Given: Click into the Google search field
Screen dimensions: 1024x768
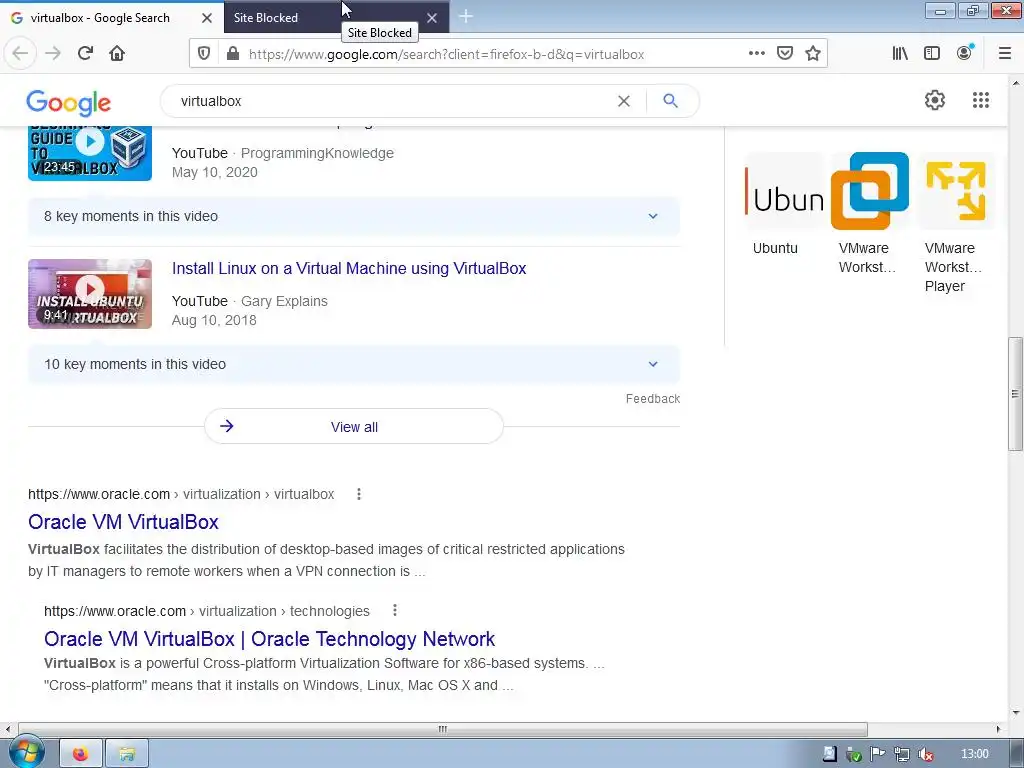Looking at the screenshot, I should (392, 101).
